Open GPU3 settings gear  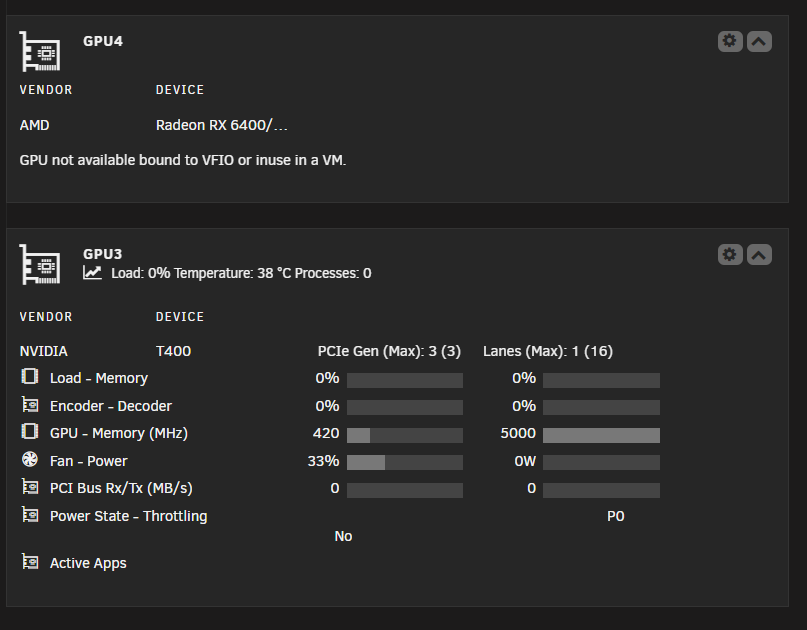click(730, 254)
